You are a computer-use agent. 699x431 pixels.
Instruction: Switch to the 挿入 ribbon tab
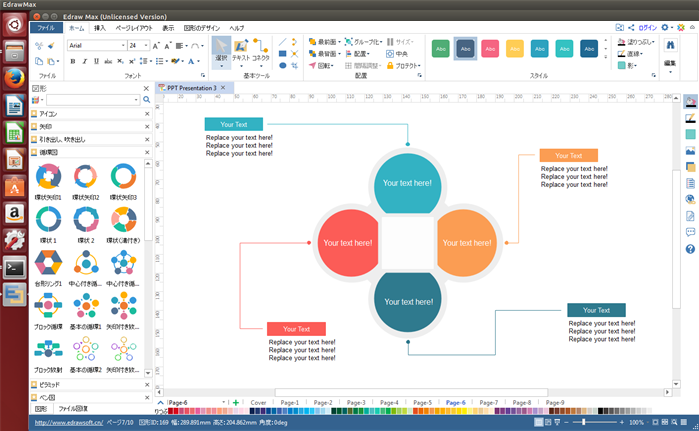point(100,28)
